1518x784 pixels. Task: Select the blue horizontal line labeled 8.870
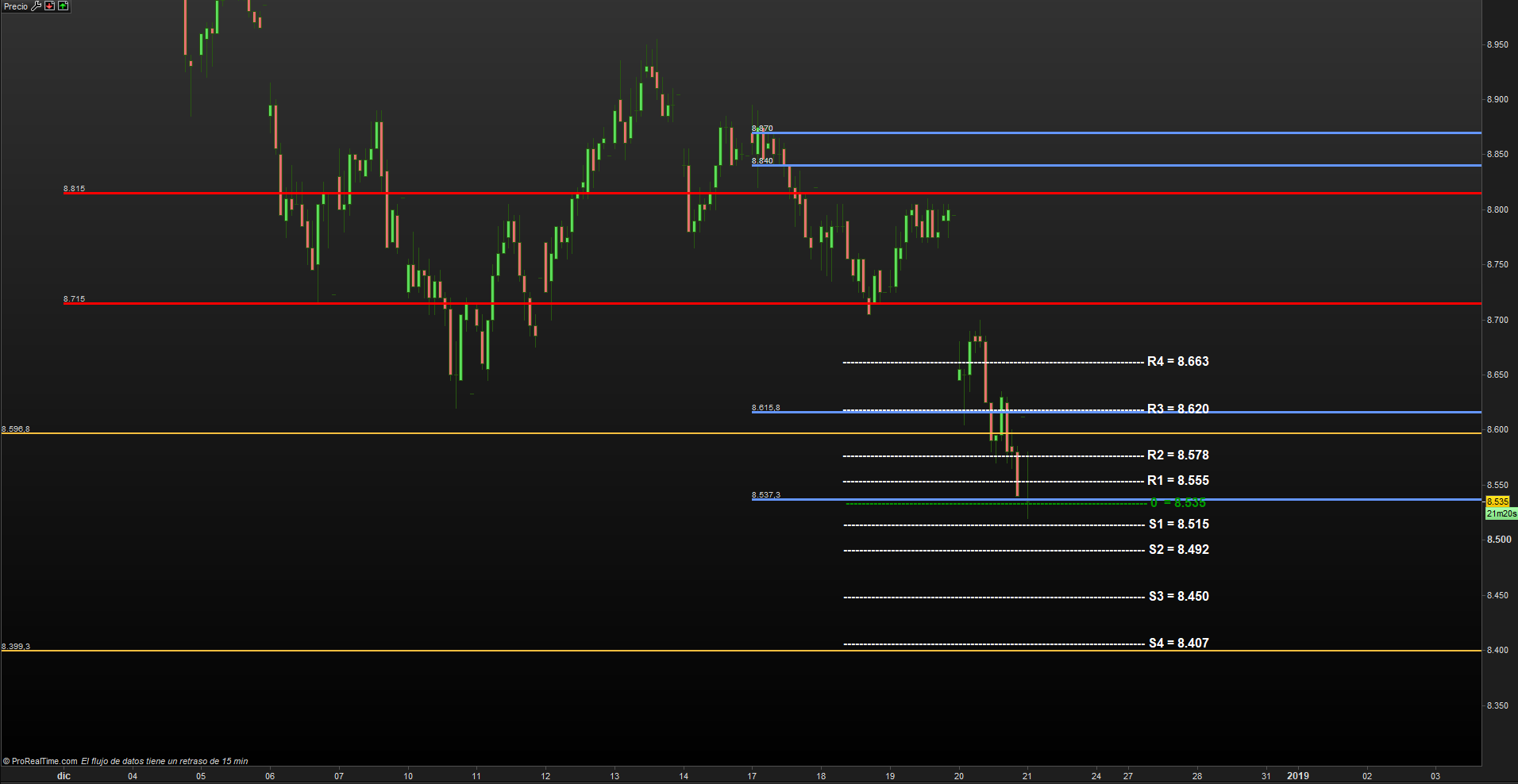[1112, 133]
